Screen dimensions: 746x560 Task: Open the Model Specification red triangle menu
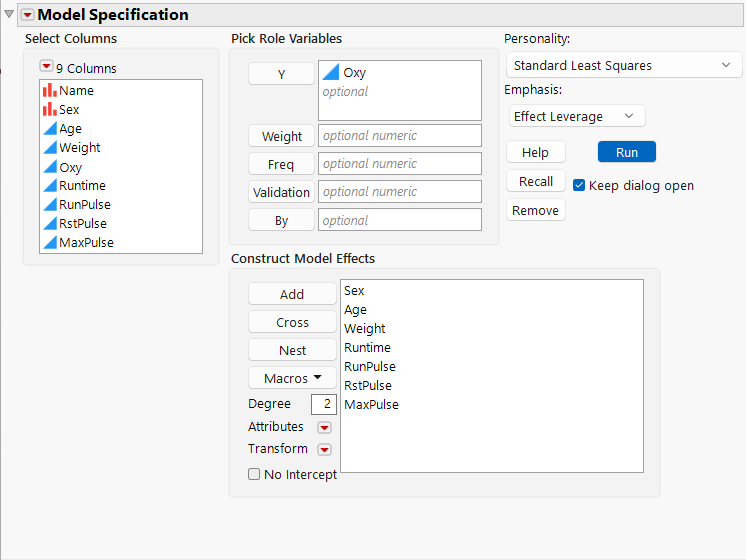pos(28,15)
